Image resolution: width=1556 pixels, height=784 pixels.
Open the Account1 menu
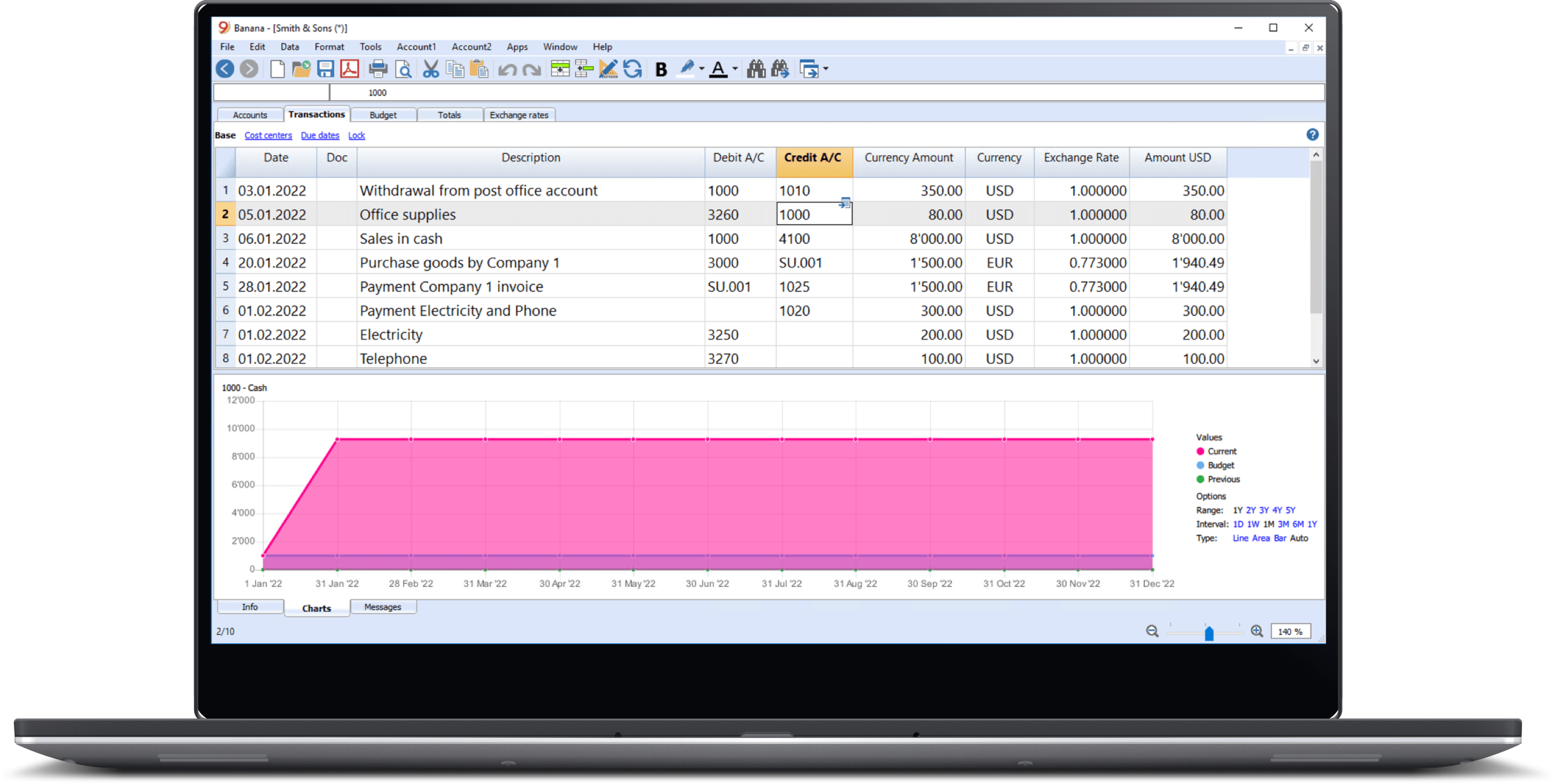point(416,47)
